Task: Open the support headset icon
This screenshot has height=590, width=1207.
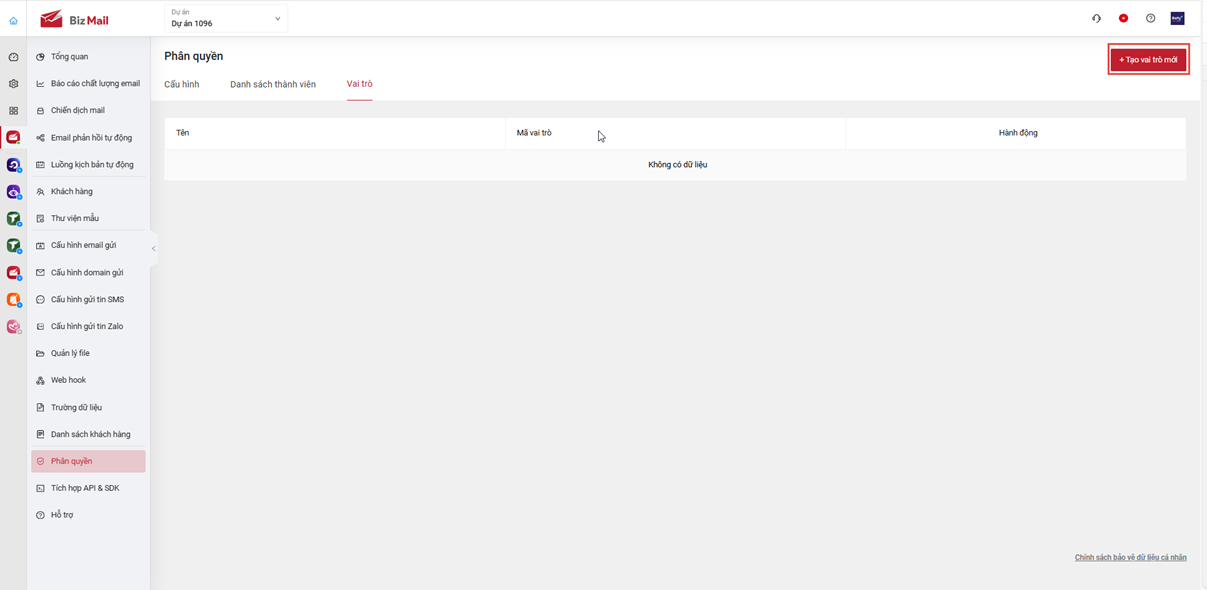Action: (x=1096, y=18)
